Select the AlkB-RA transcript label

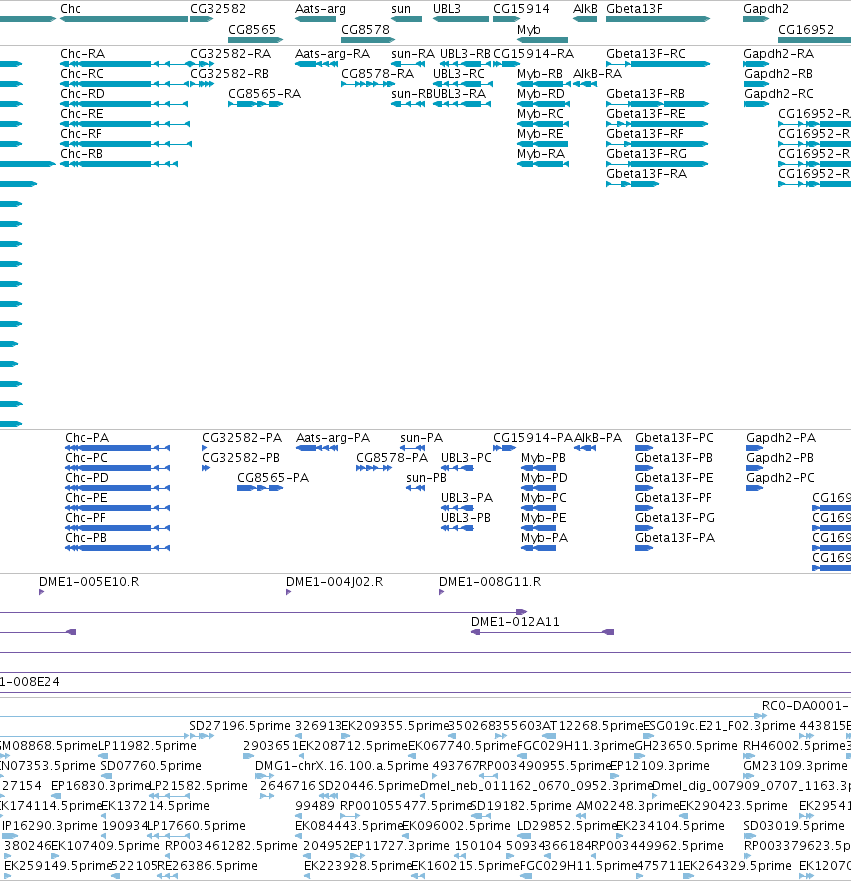(598, 74)
